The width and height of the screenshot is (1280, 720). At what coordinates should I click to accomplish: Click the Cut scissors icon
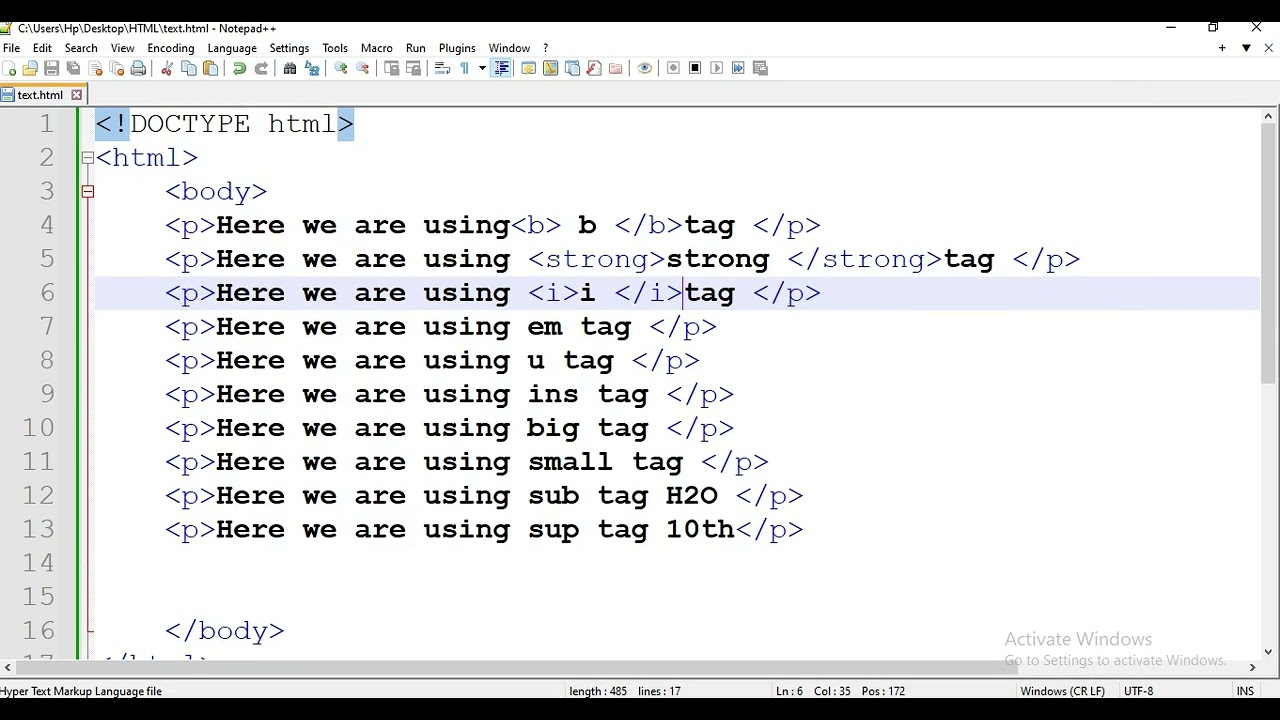tap(167, 68)
